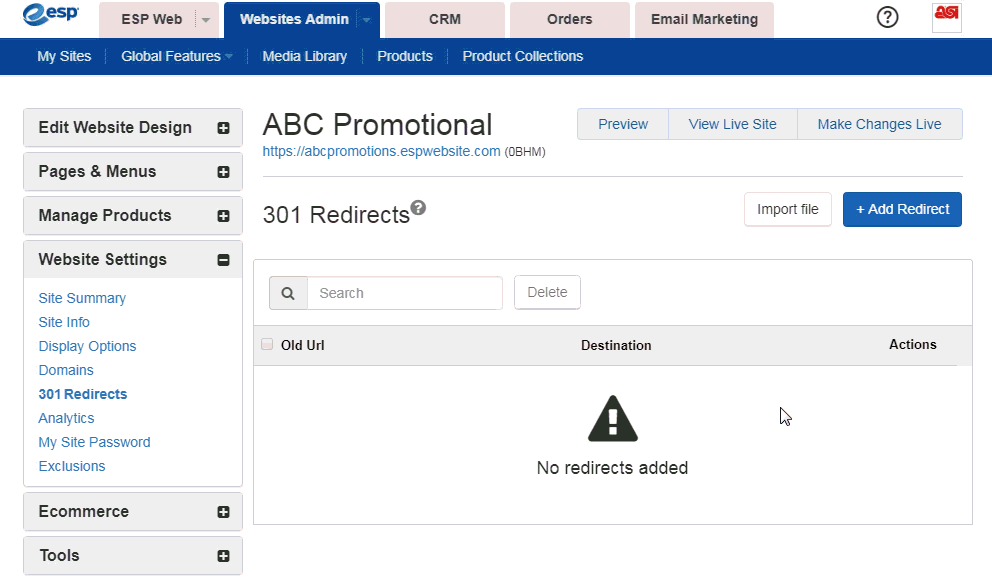Expand the Tools section
Image resolution: width=992 pixels, height=588 pixels.
click(x=133, y=555)
